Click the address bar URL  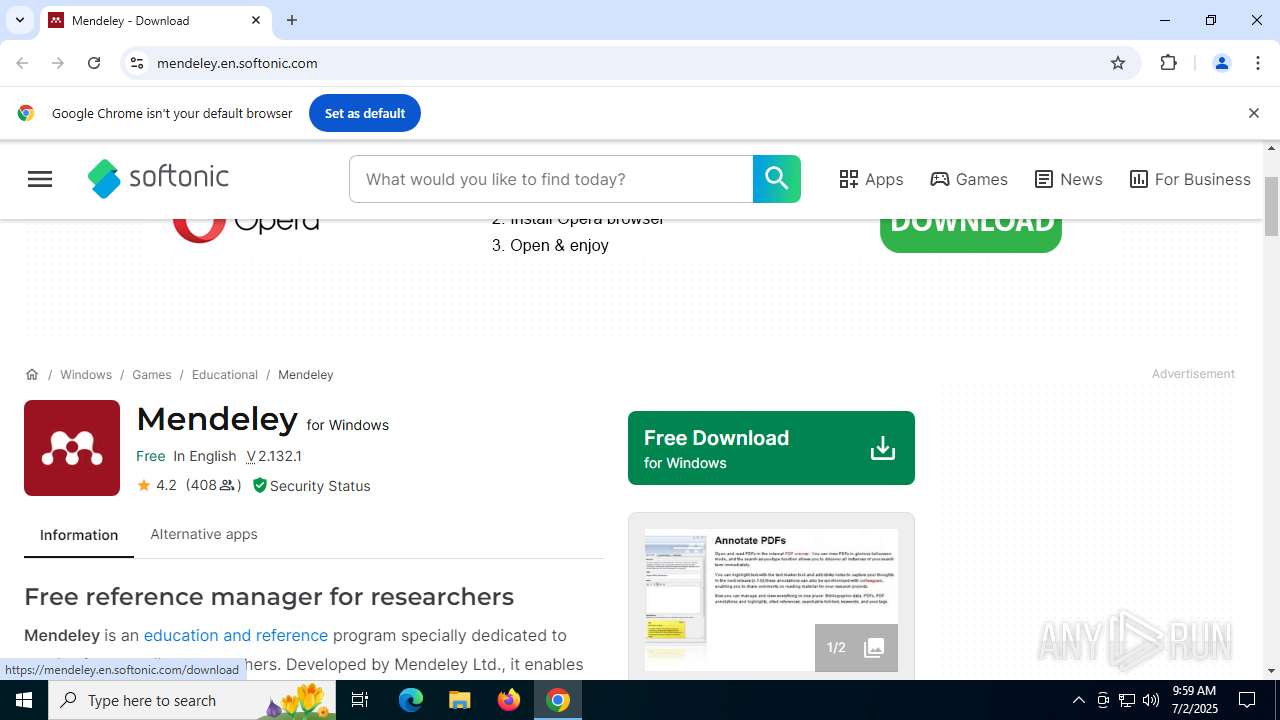click(237, 63)
